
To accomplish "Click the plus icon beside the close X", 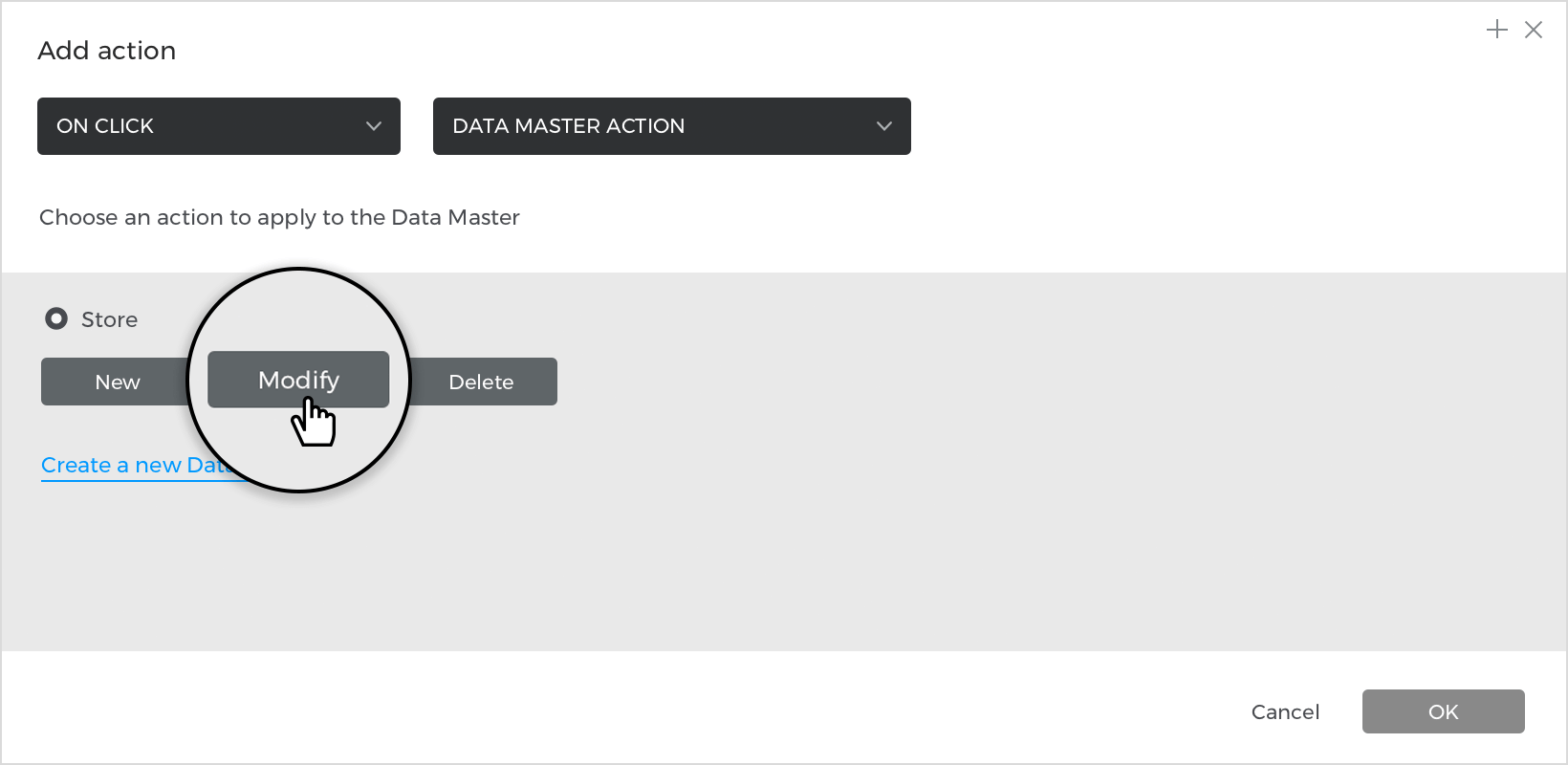I will [x=1497, y=30].
